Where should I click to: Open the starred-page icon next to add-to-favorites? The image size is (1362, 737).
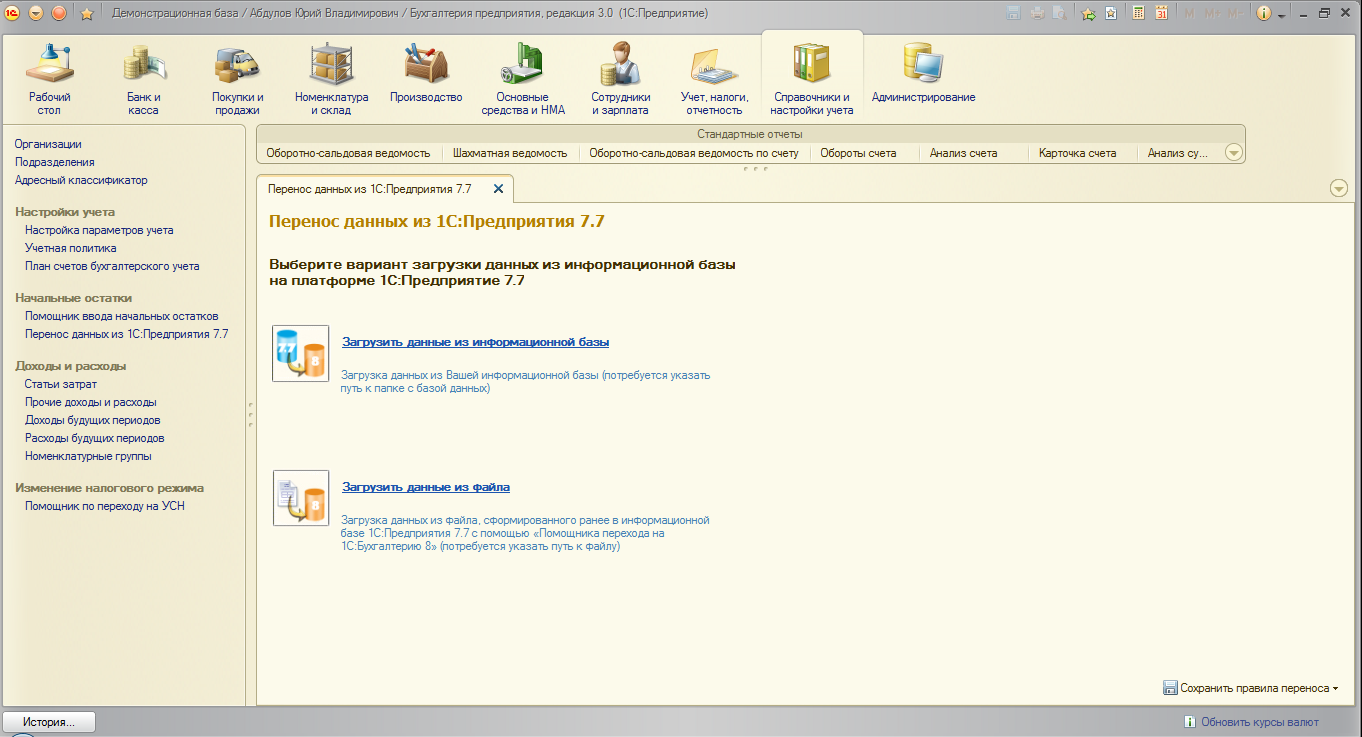tap(1111, 13)
